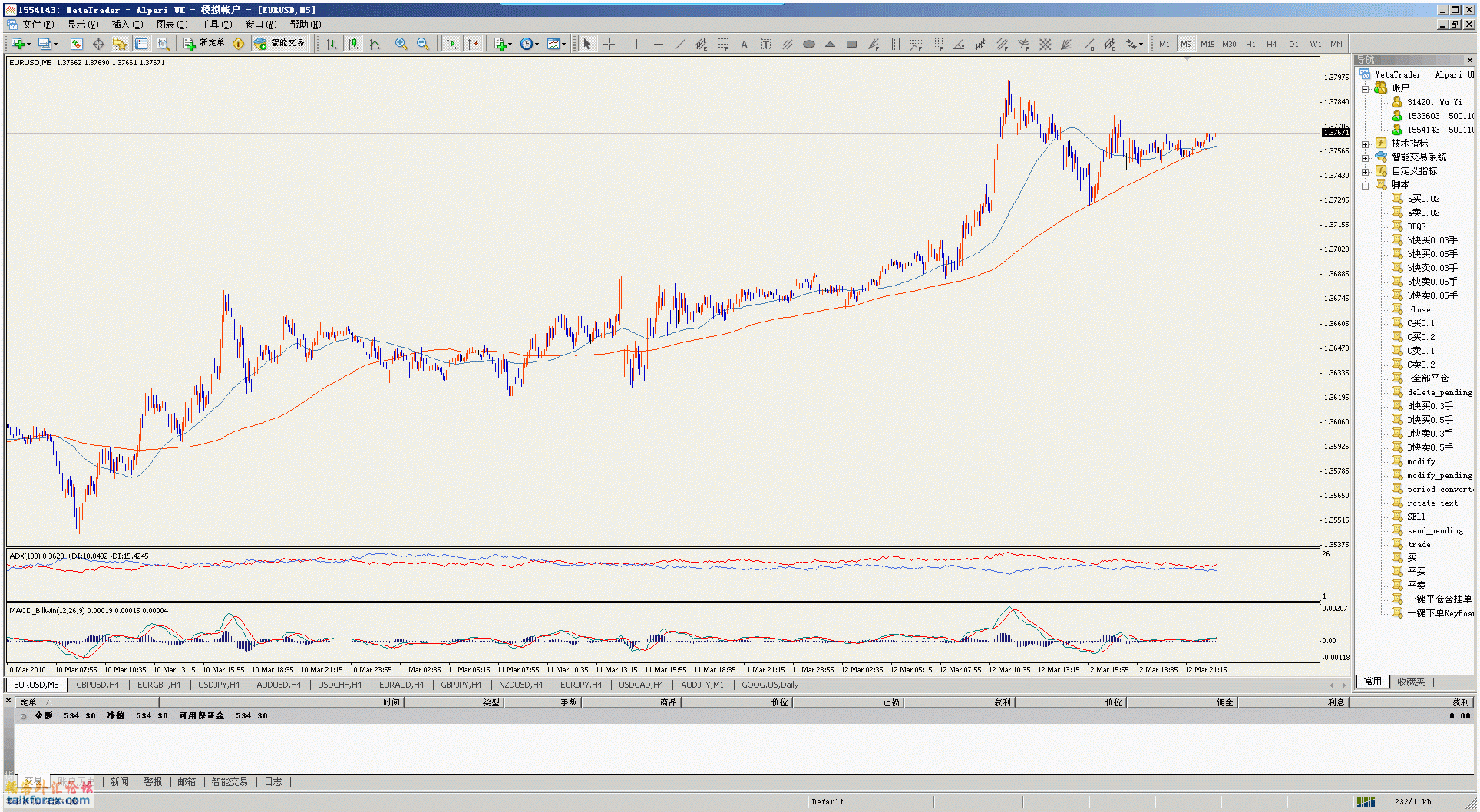Viewport: 1480px width, 812px height.
Task: Switch chart to H1 timeframe
Action: (1250, 44)
